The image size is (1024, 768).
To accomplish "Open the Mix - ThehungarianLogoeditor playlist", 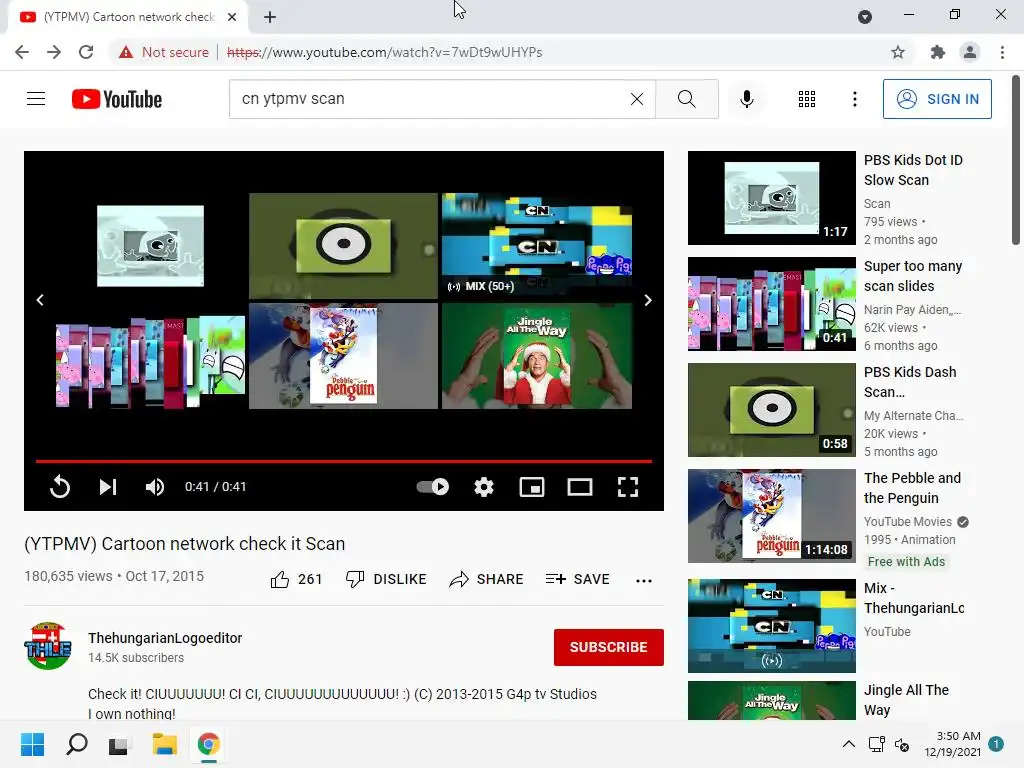I will pyautogui.click(x=771, y=626).
